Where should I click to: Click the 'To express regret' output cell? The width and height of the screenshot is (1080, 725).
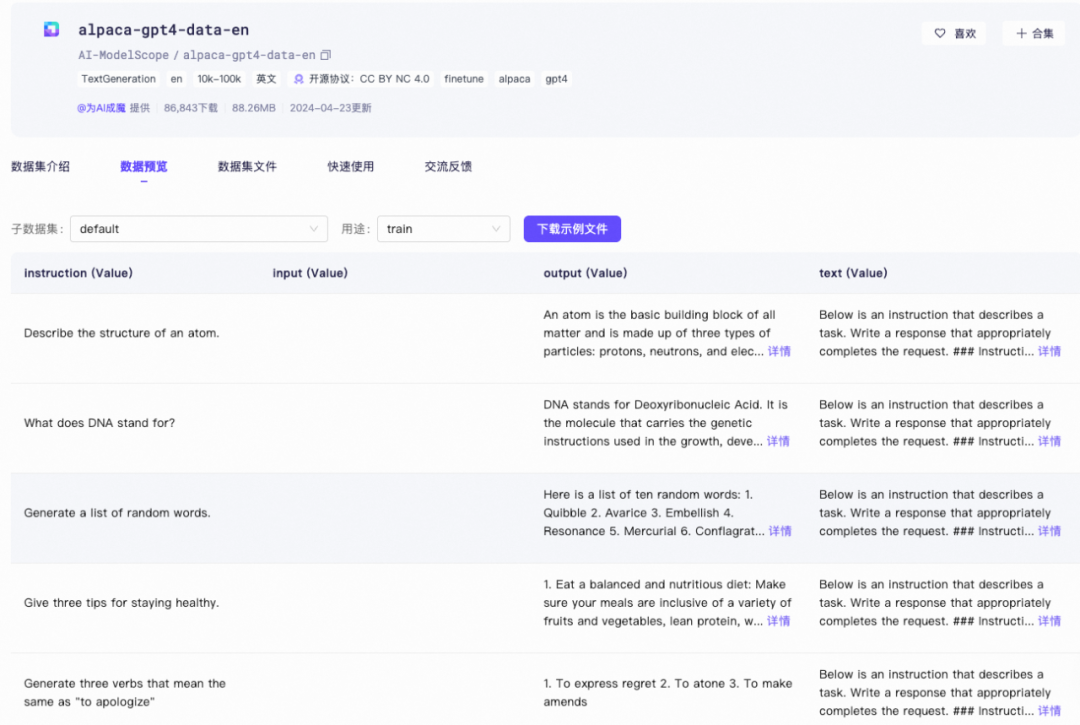(x=667, y=693)
